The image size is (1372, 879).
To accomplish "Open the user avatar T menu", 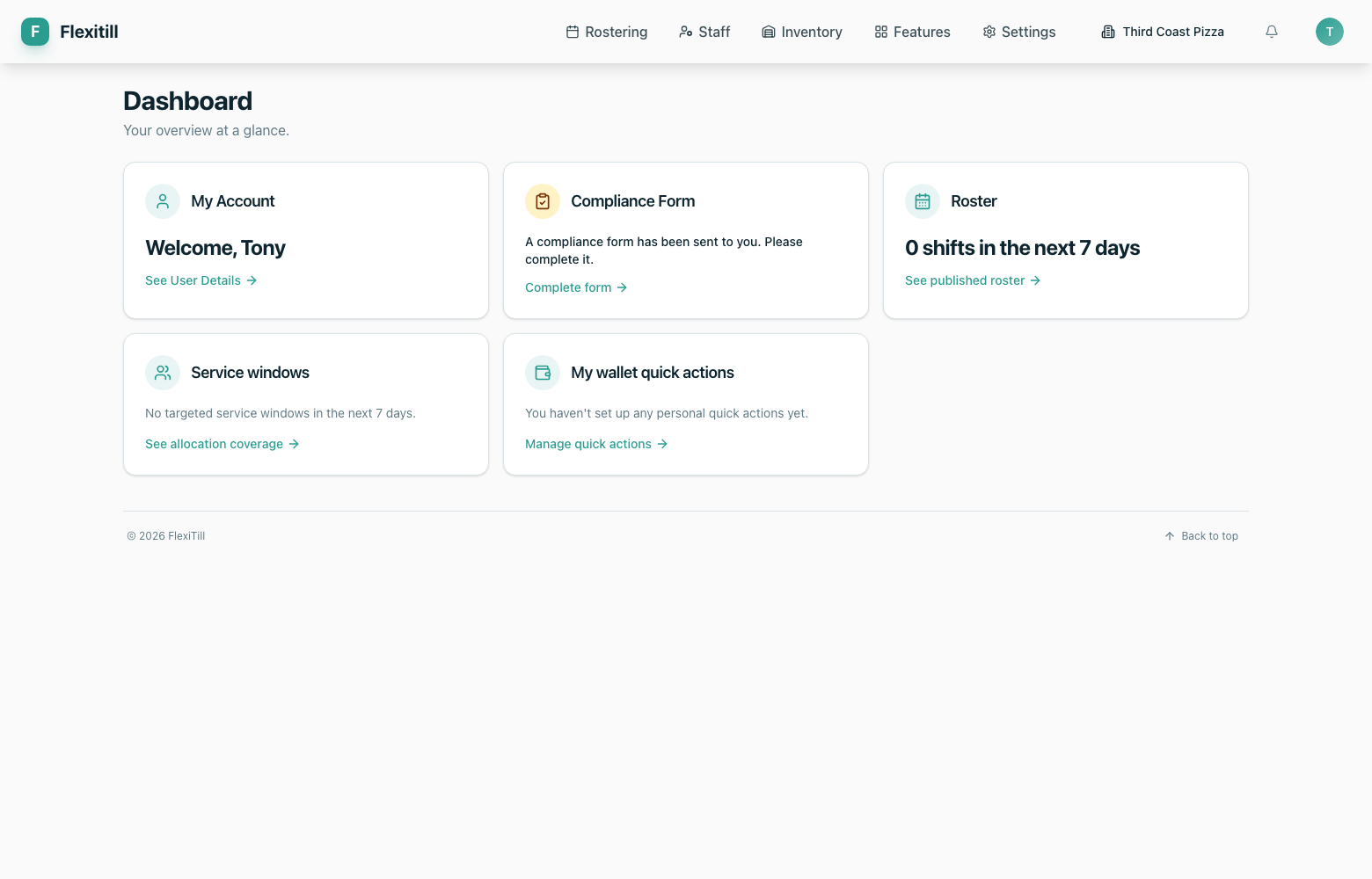I will (x=1330, y=32).
